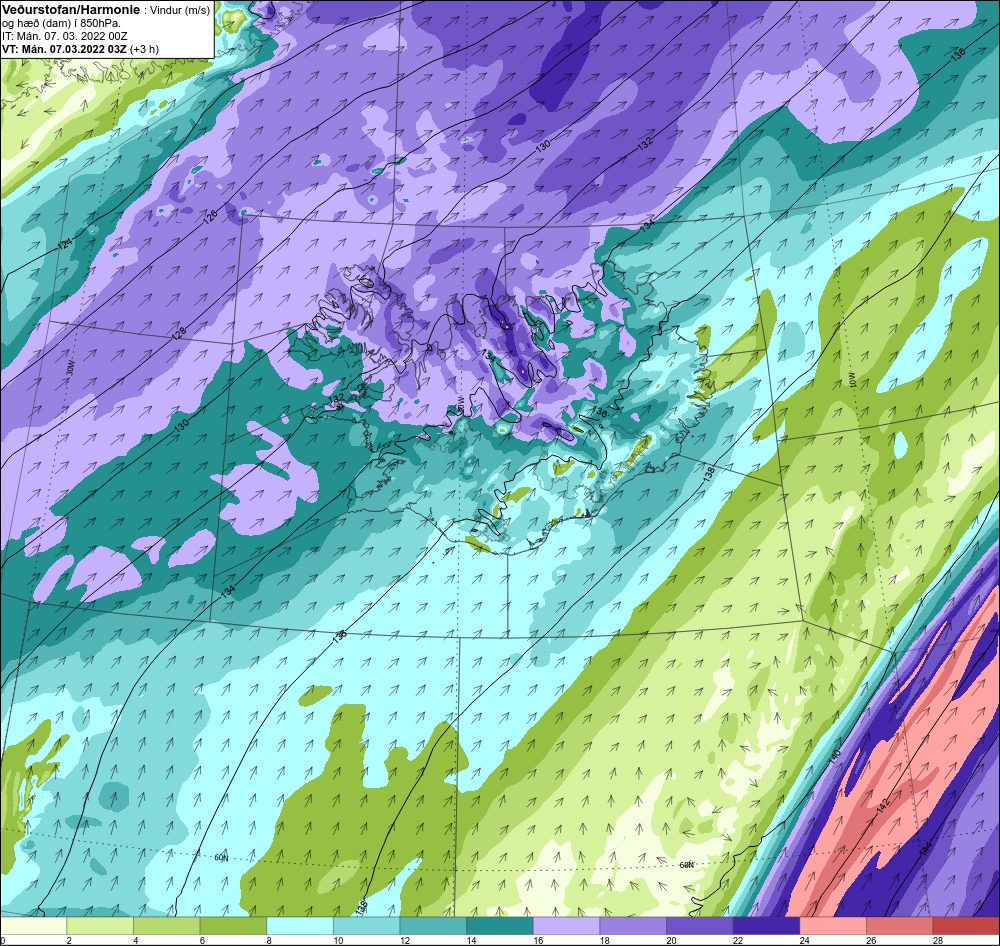Click the '140' contour label
The height and width of the screenshot is (946, 1000).
[834, 756]
